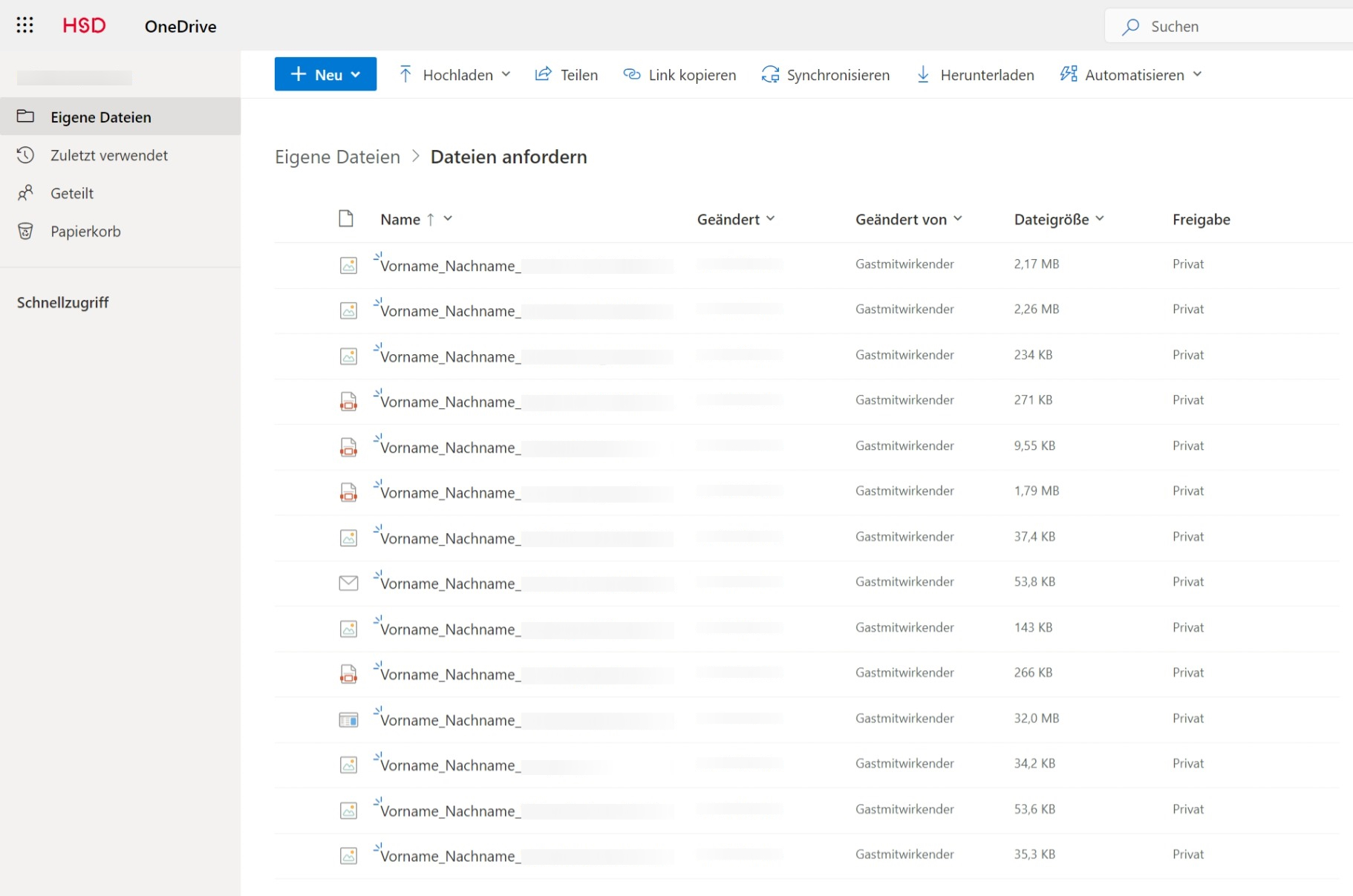Click the Herunterladen download button
This screenshot has width=1353, height=896.
tap(974, 75)
